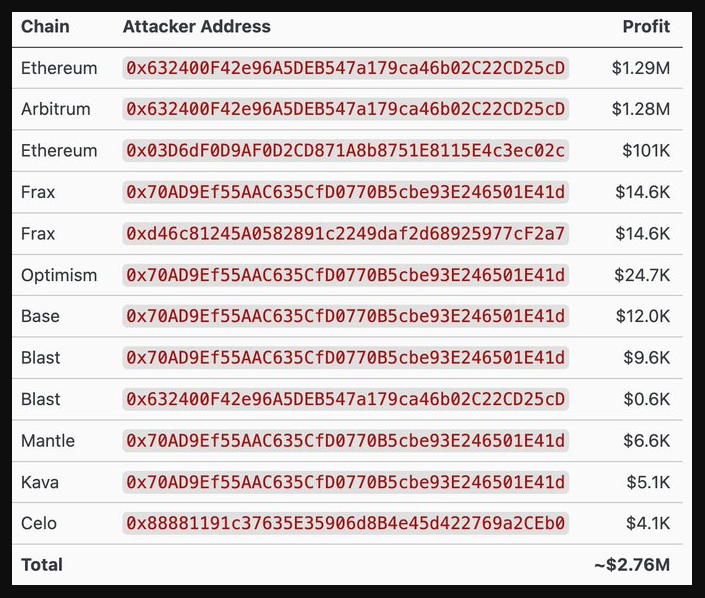Click the Chain column header
Image resolution: width=705 pixels, height=598 pixels.
pyautogui.click(x=45, y=27)
